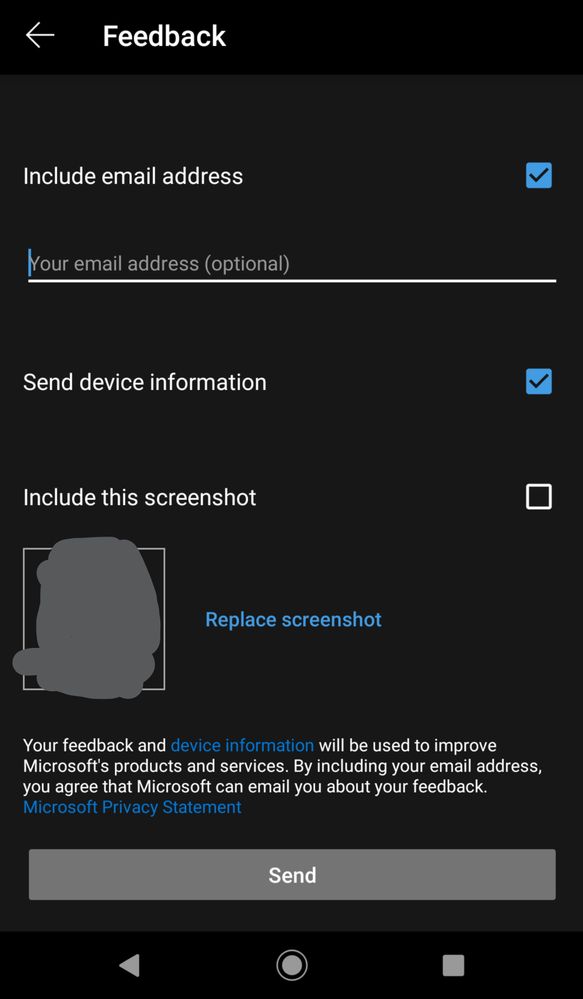Open the device information link

point(242,745)
